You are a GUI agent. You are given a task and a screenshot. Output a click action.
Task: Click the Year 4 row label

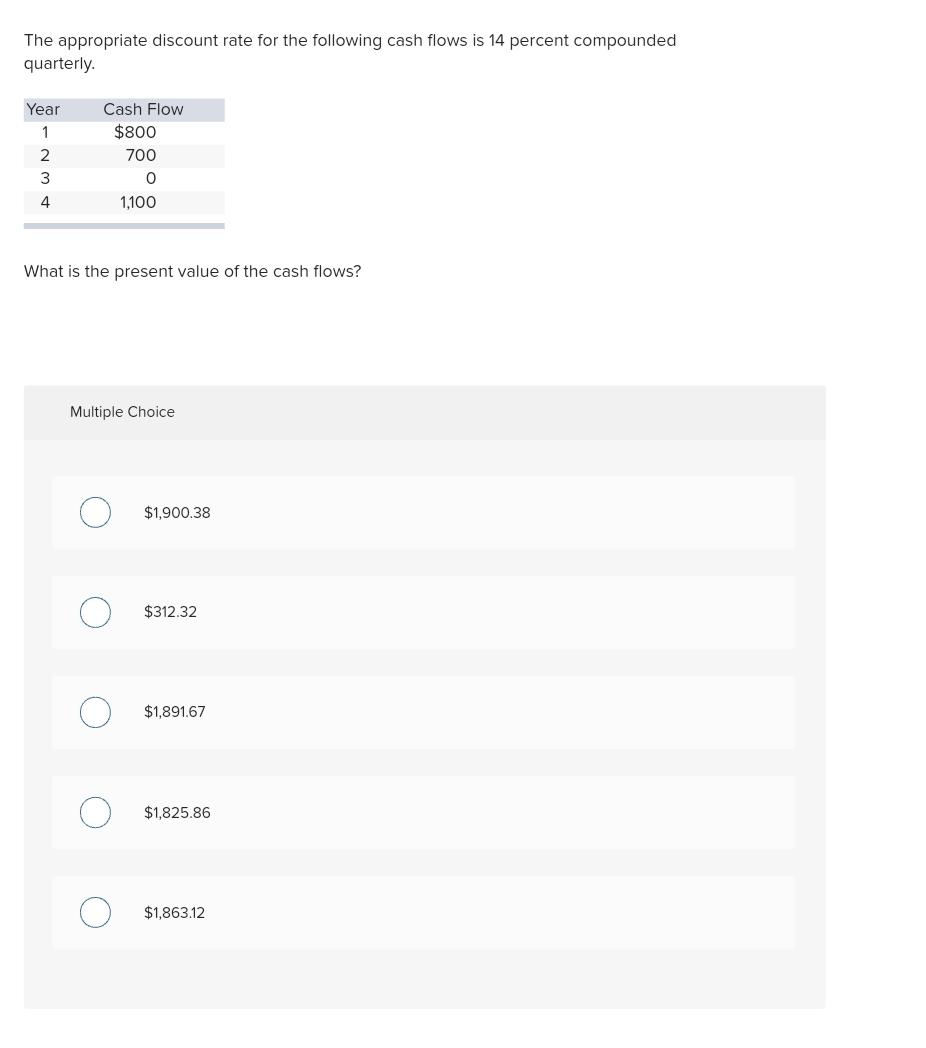45,202
